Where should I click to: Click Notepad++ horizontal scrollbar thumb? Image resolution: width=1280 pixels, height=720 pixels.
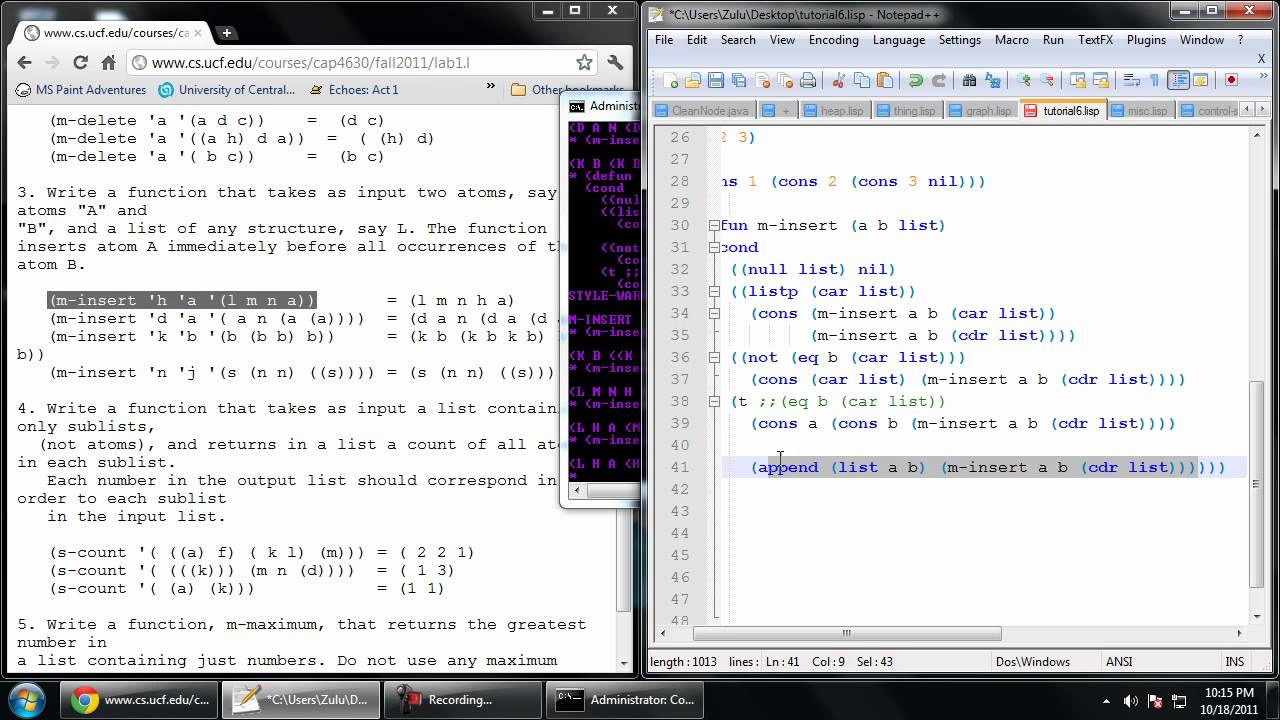click(x=847, y=633)
